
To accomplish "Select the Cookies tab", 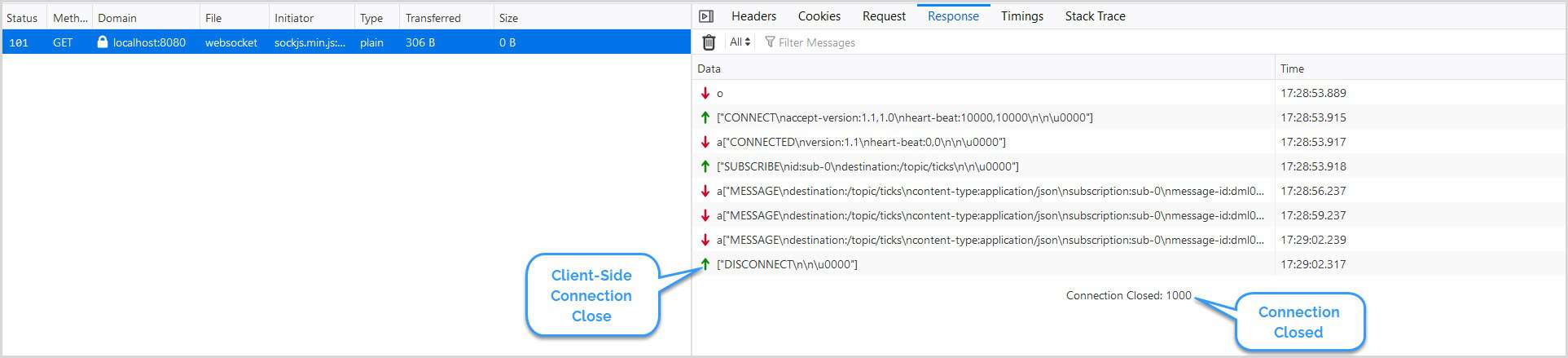I will pos(819,16).
